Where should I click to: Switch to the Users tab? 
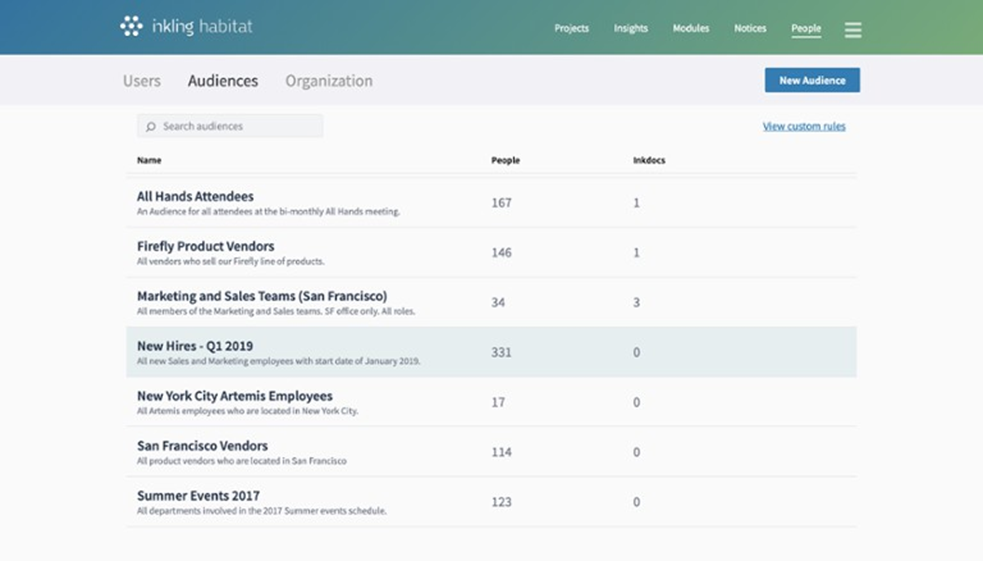(x=142, y=81)
